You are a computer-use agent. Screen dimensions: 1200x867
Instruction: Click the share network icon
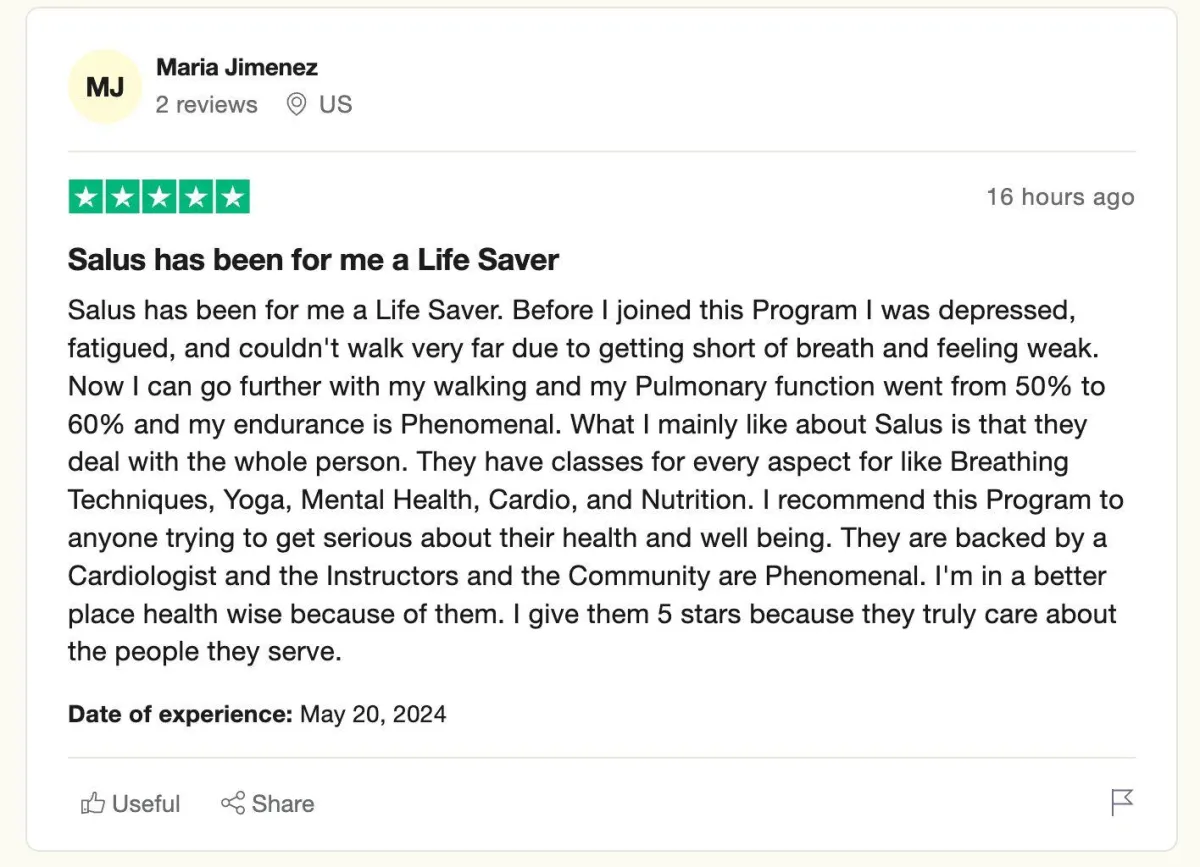coord(233,803)
